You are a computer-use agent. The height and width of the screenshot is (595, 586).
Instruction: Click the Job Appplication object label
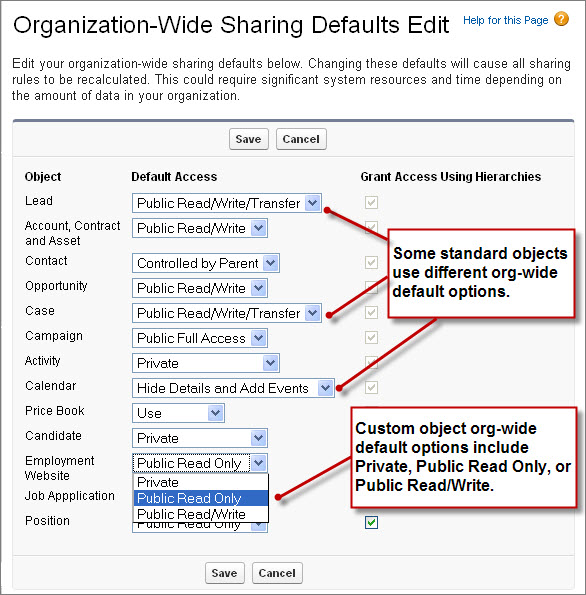pyautogui.click(x=70, y=496)
